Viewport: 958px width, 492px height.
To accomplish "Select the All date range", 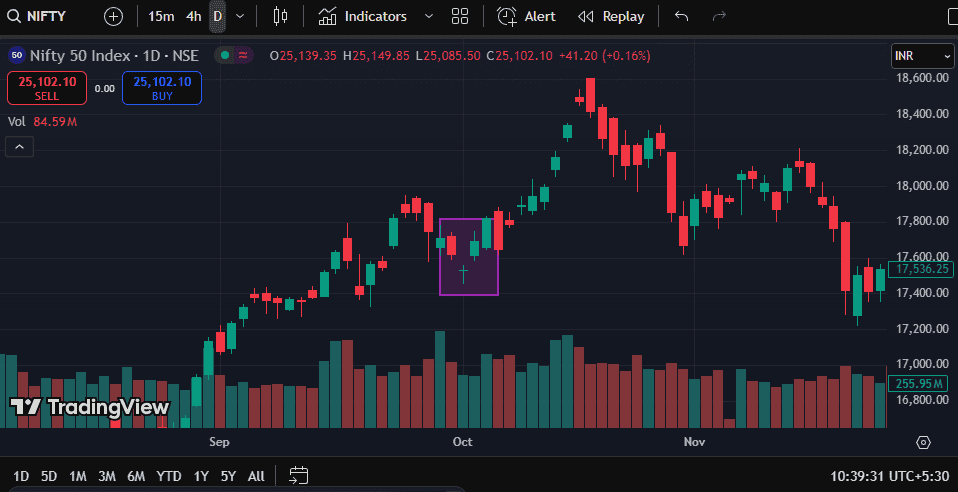I will (x=256, y=476).
